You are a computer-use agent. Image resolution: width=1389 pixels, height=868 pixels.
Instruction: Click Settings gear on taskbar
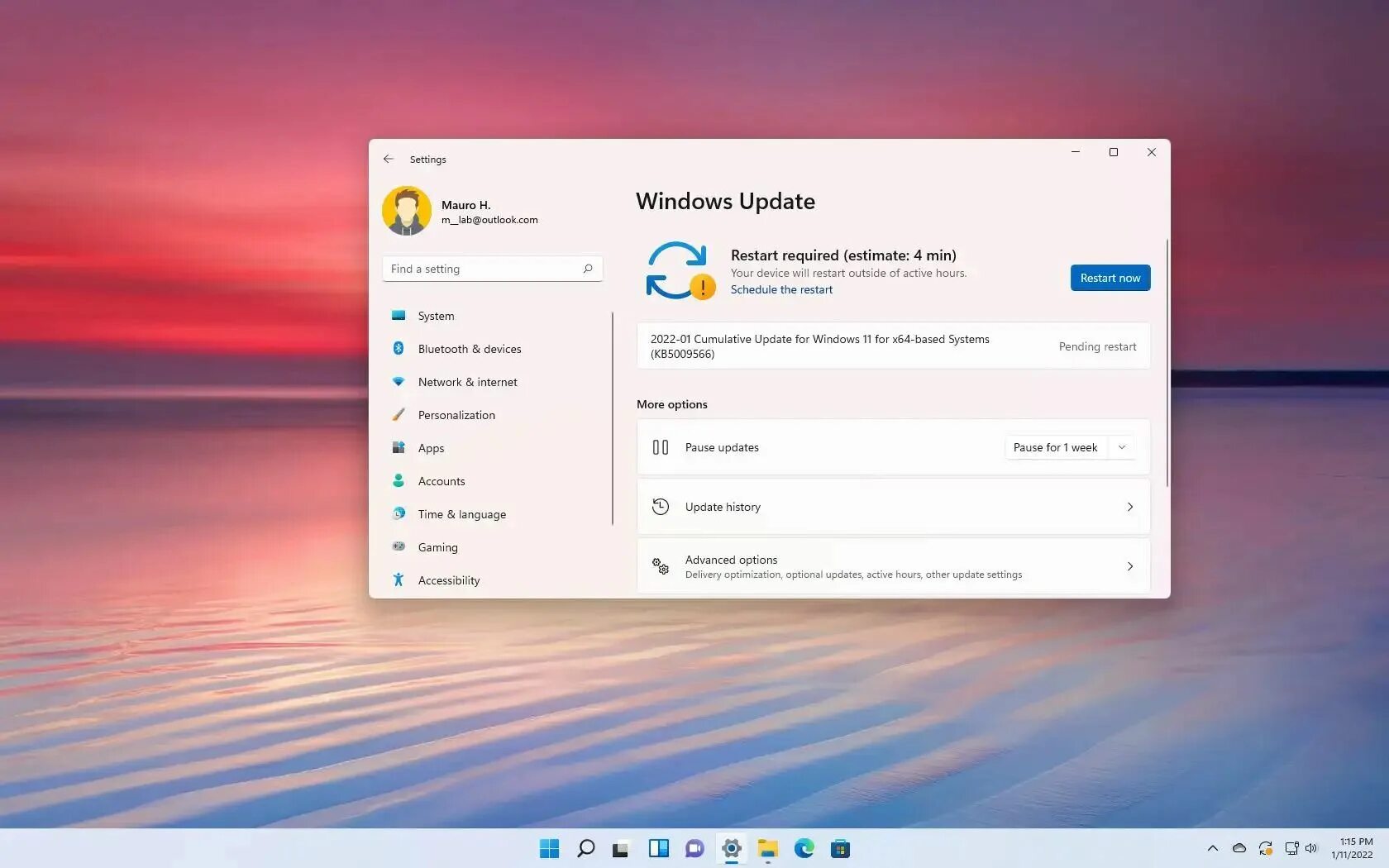click(731, 848)
